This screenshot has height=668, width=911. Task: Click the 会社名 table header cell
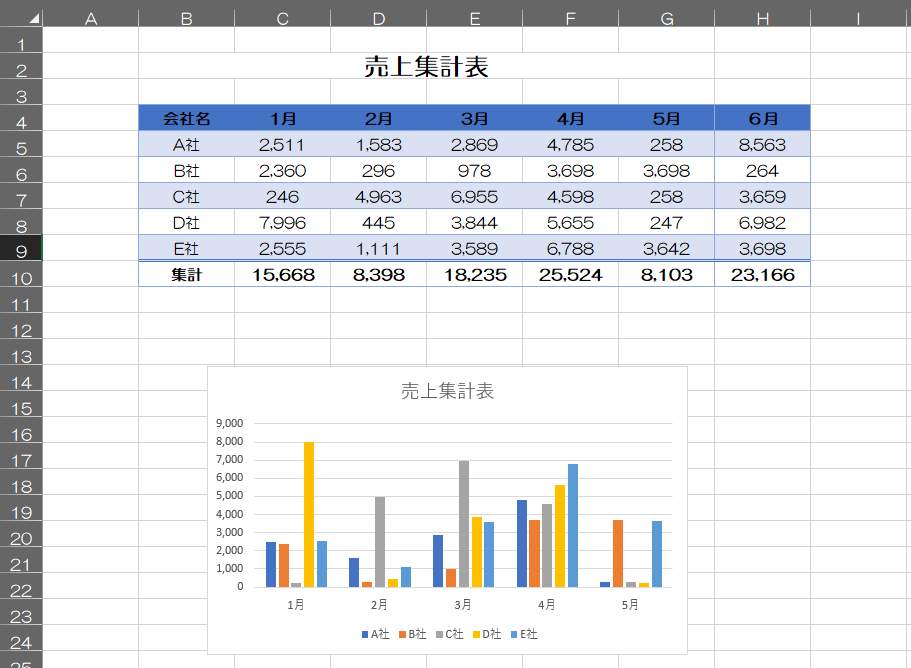click(186, 118)
